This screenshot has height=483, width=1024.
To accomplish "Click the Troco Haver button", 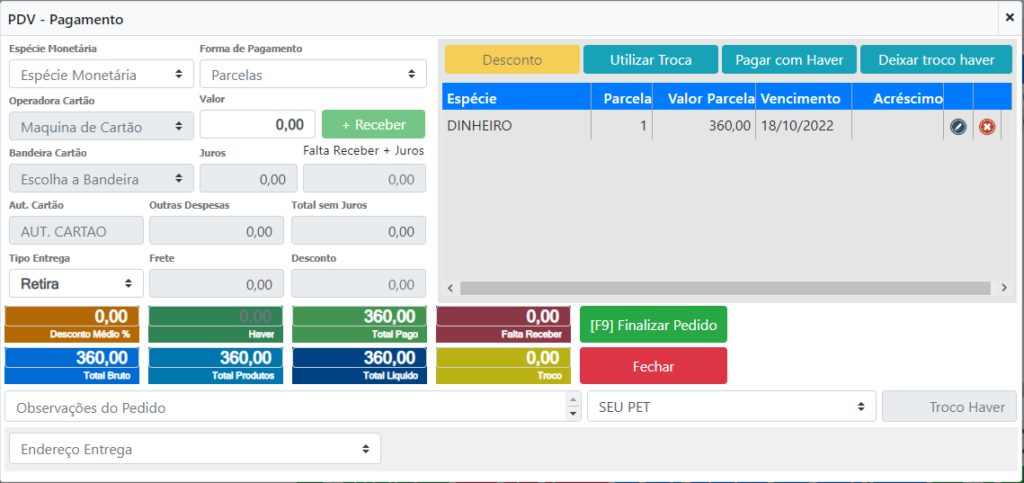I will [948, 407].
